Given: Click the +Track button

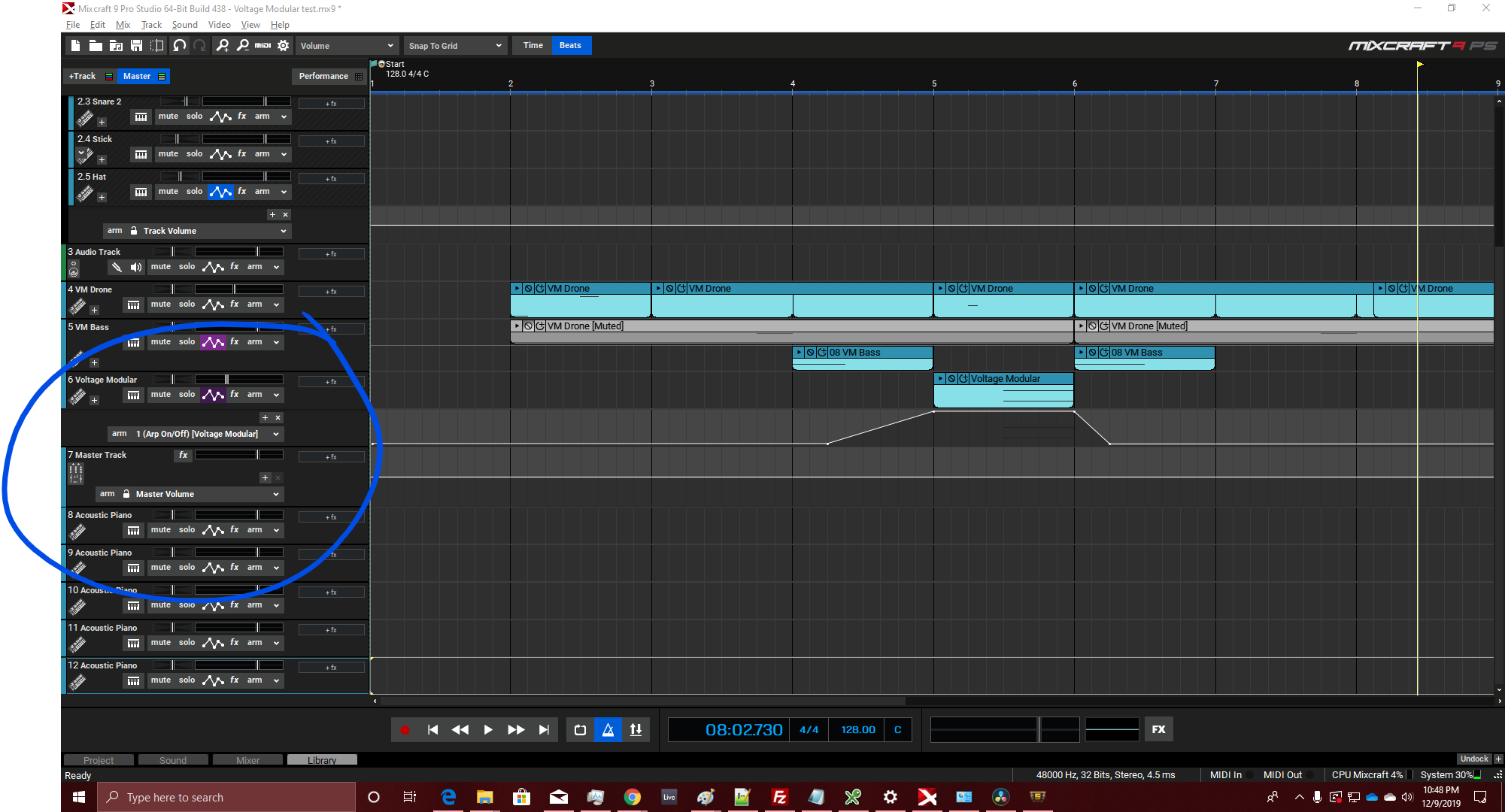Looking at the screenshot, I should (90, 76).
